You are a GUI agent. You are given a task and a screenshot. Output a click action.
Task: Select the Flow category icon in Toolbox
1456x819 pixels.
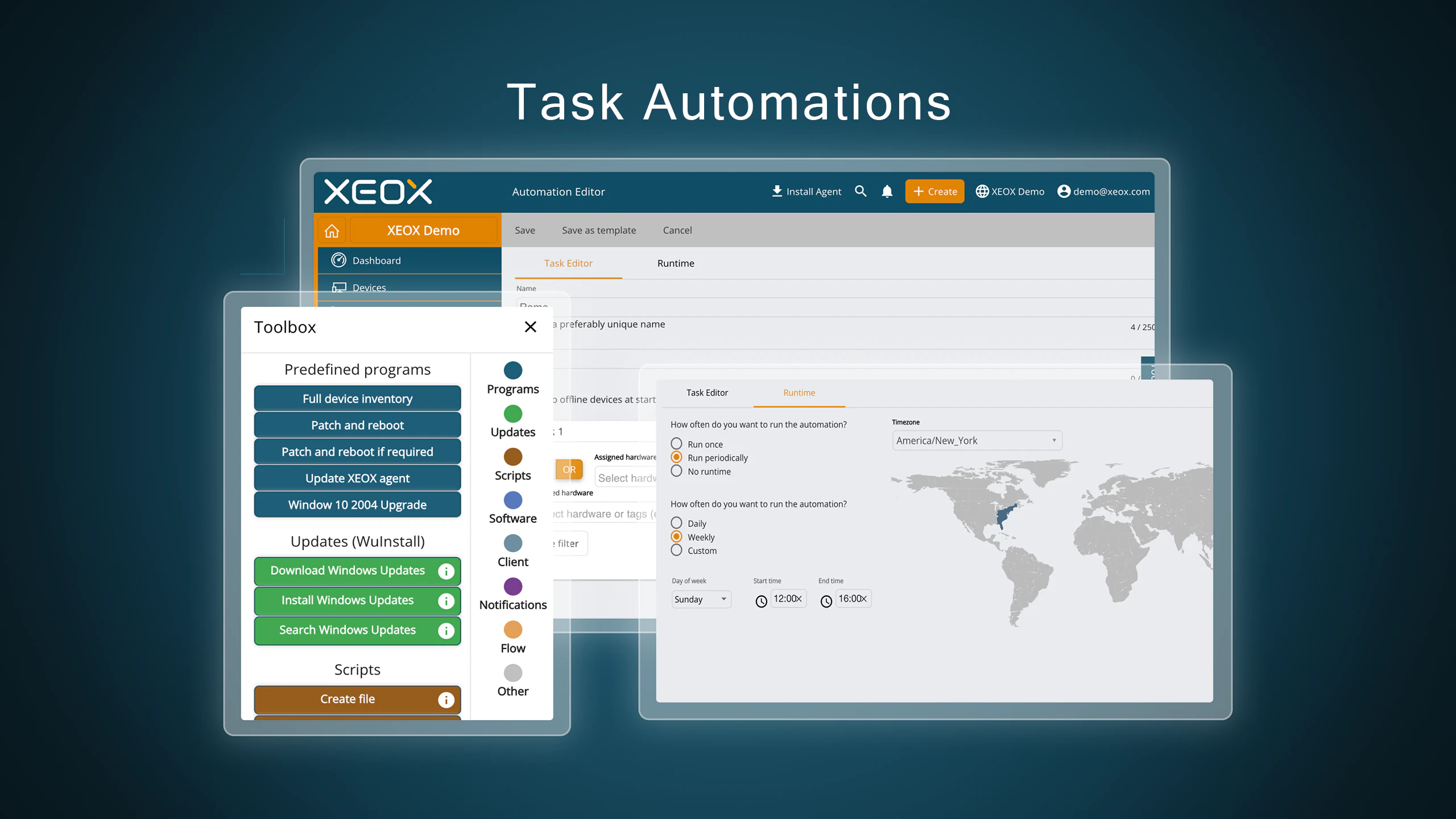(512, 630)
